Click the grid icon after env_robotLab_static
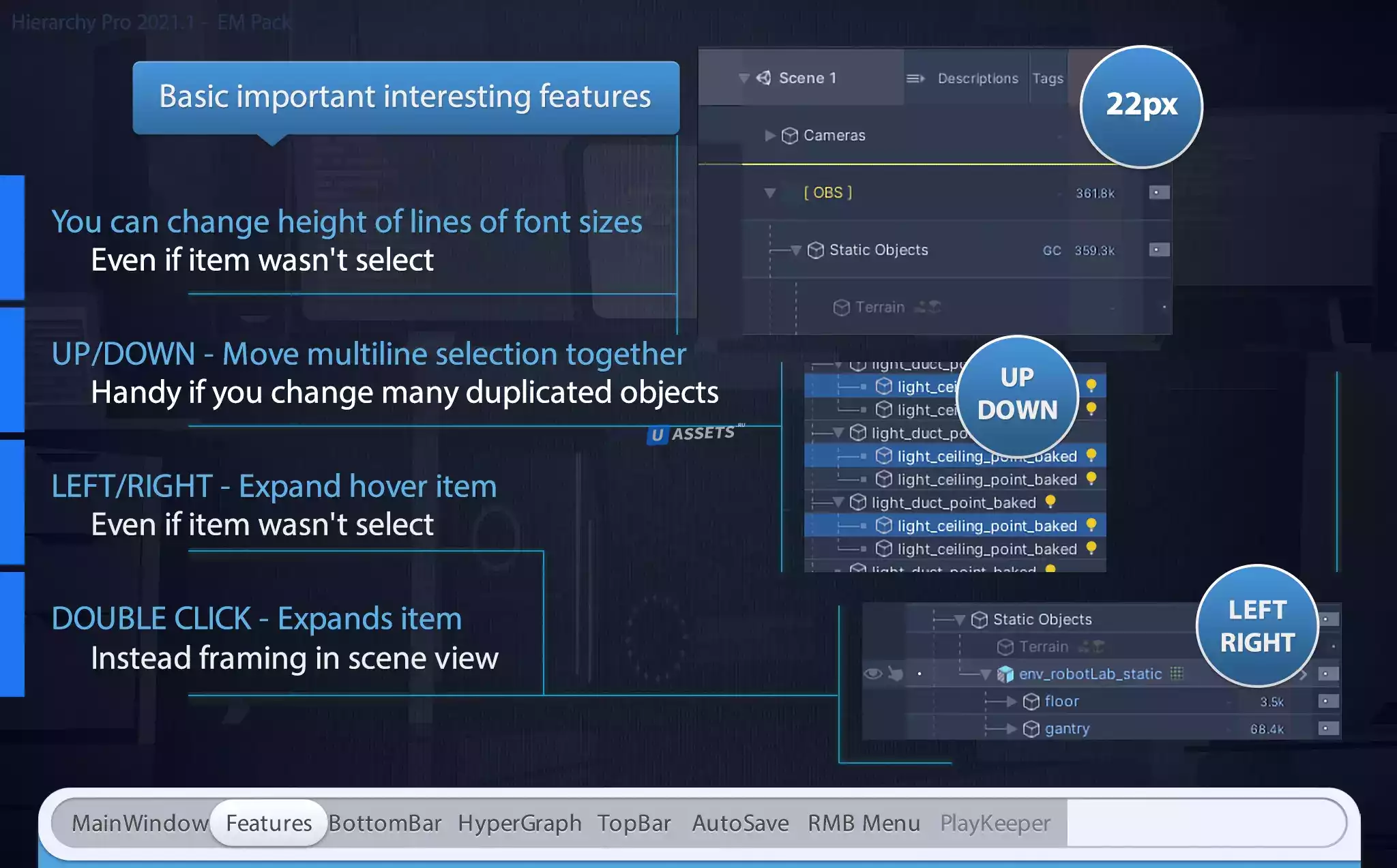This screenshot has height=868, width=1397. point(1177,674)
